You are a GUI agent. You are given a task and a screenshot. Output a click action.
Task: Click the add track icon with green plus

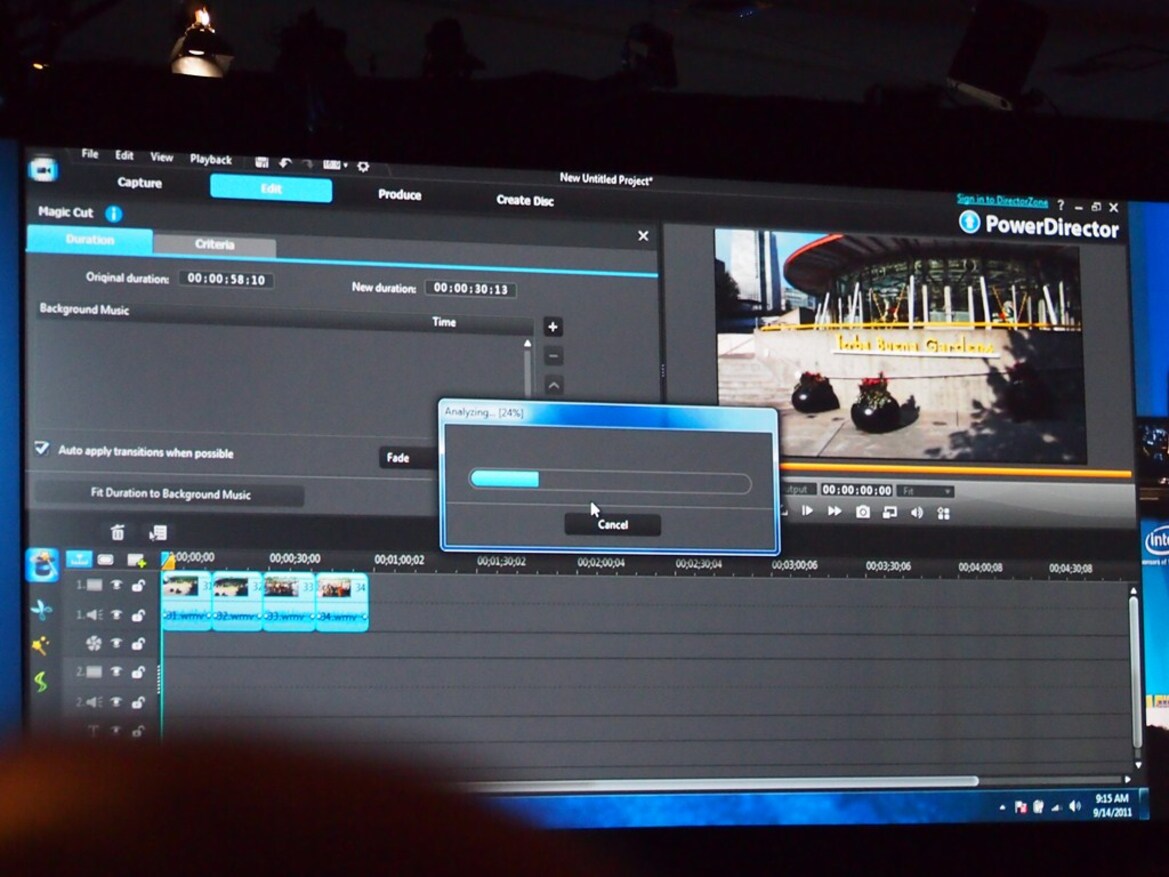click(136, 560)
